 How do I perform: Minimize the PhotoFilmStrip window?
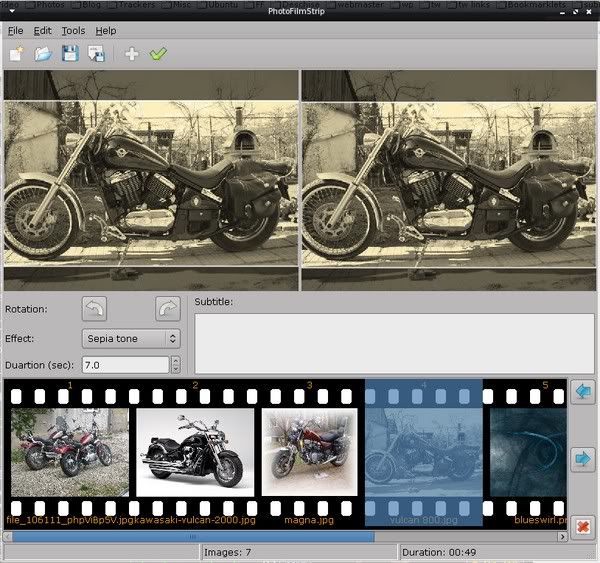coord(562,12)
